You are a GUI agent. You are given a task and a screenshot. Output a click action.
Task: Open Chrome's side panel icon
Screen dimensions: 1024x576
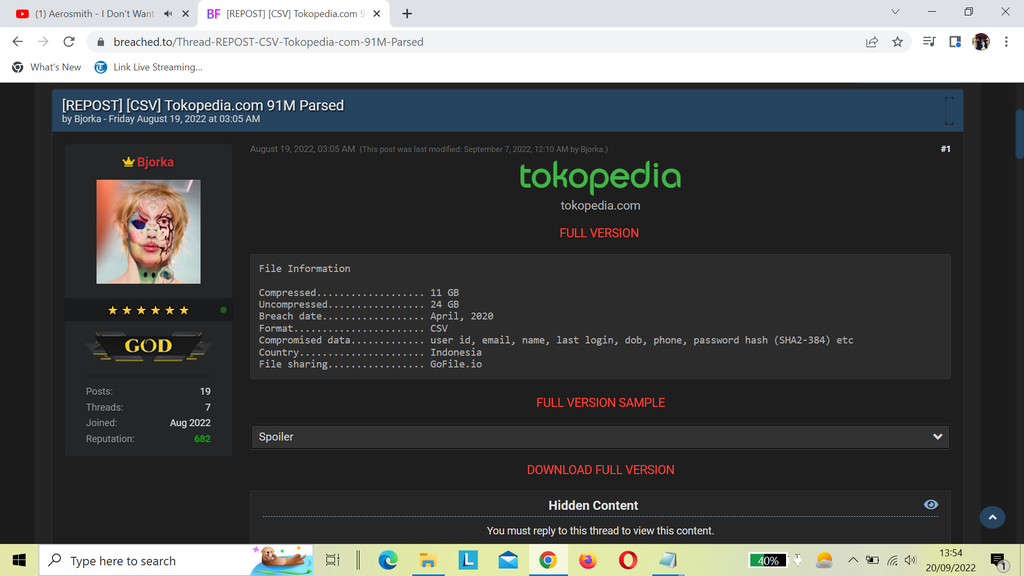click(x=953, y=41)
